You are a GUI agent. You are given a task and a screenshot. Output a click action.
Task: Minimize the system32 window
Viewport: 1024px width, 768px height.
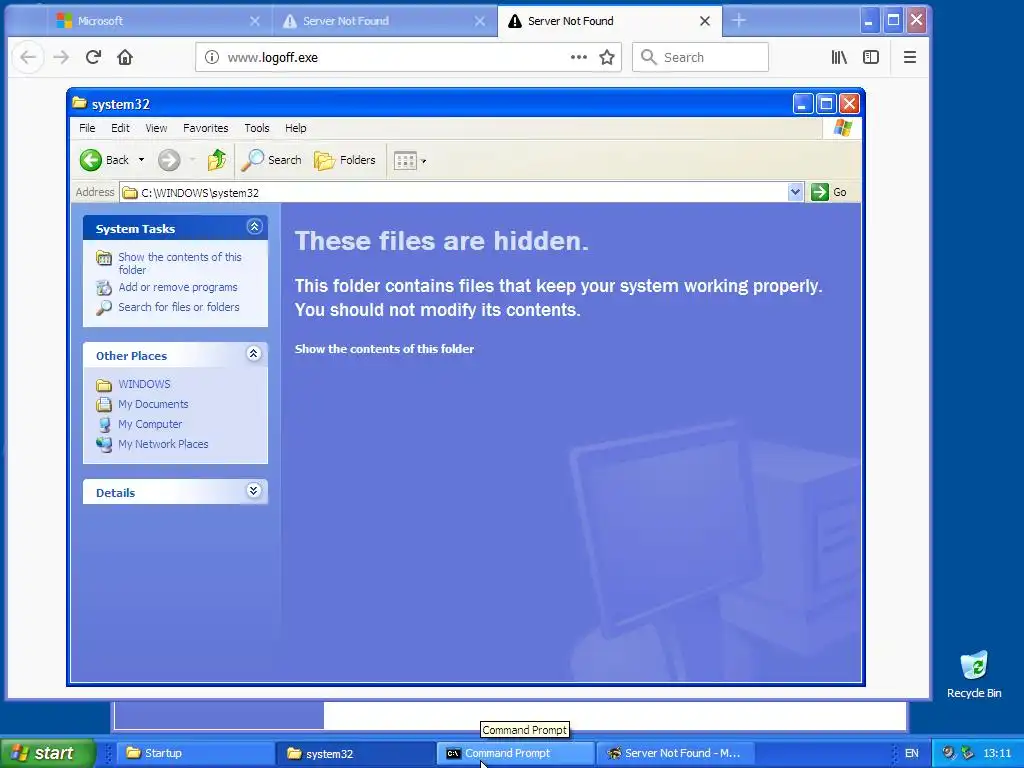click(x=803, y=104)
